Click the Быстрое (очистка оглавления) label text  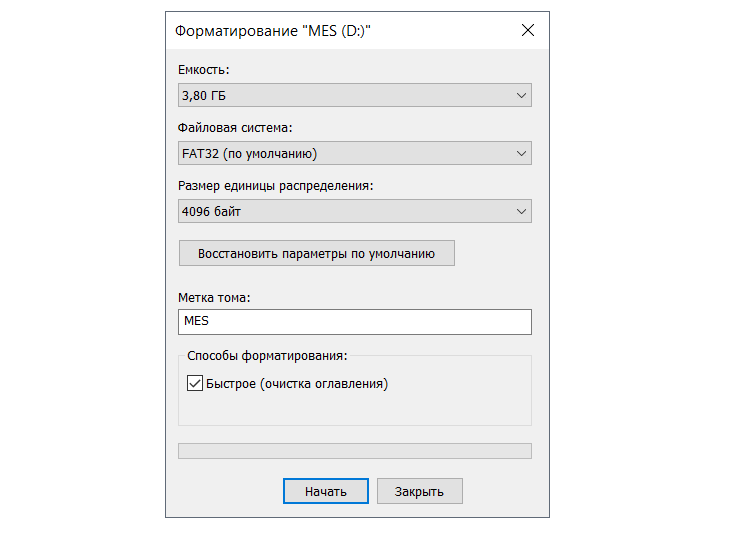coord(297,383)
